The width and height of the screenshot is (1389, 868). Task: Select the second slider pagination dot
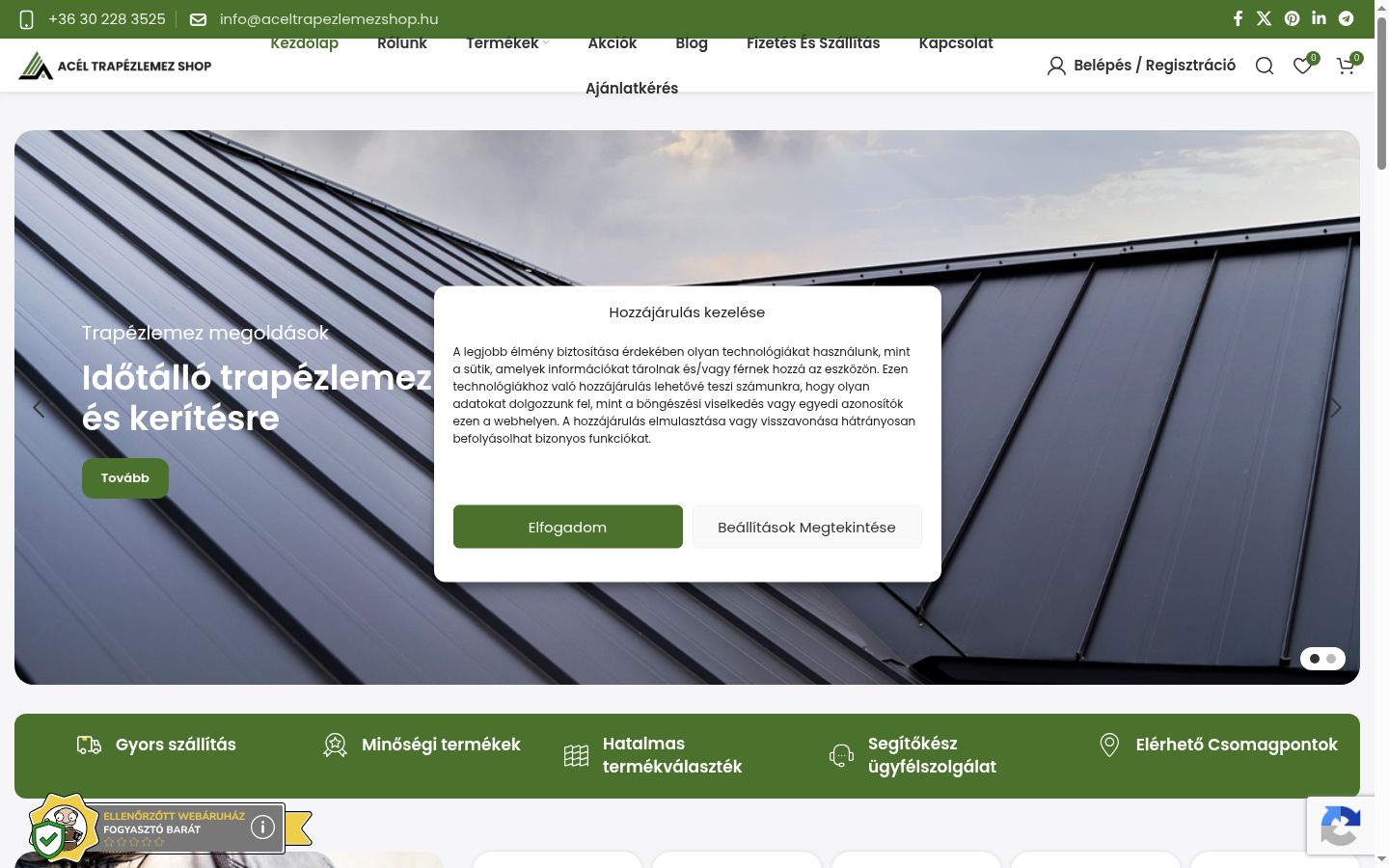pos(1331,659)
